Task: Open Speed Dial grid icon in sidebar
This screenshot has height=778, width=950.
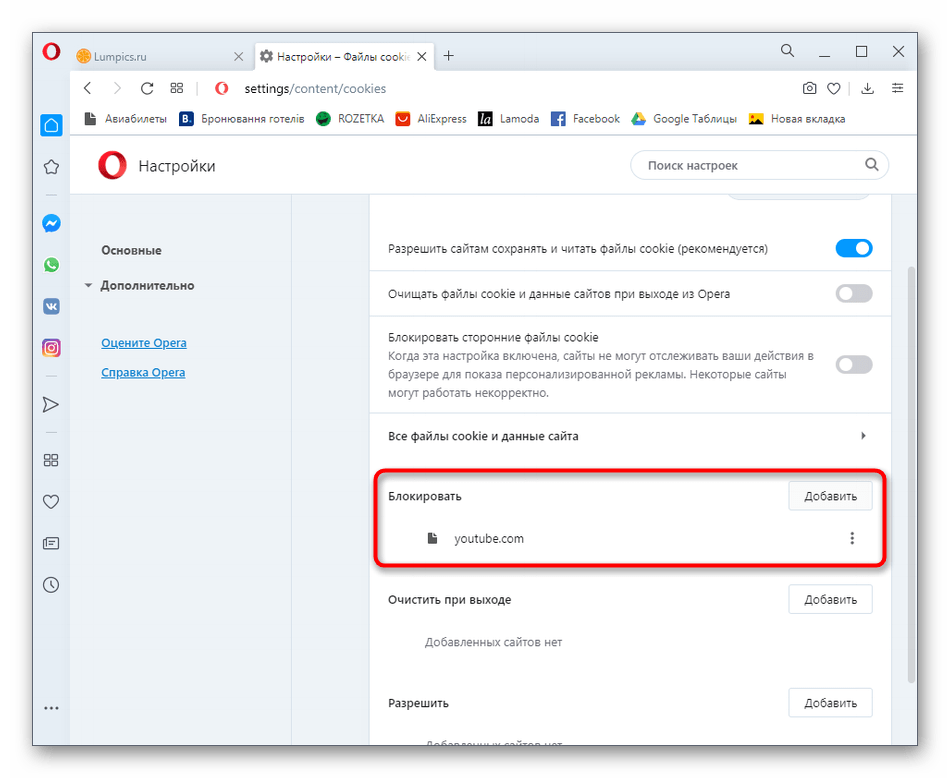Action: [x=51, y=460]
